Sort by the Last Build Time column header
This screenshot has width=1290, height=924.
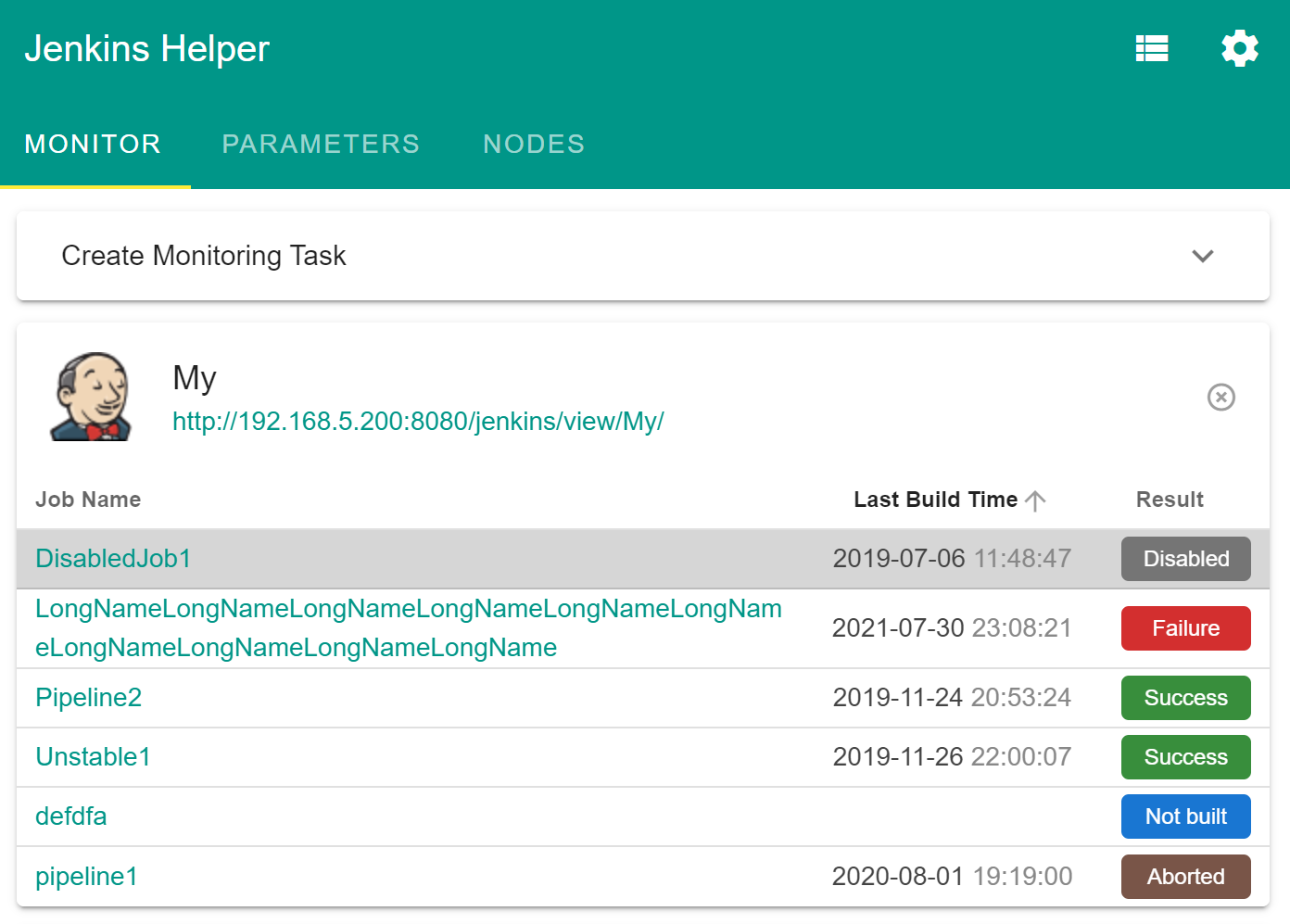935,500
